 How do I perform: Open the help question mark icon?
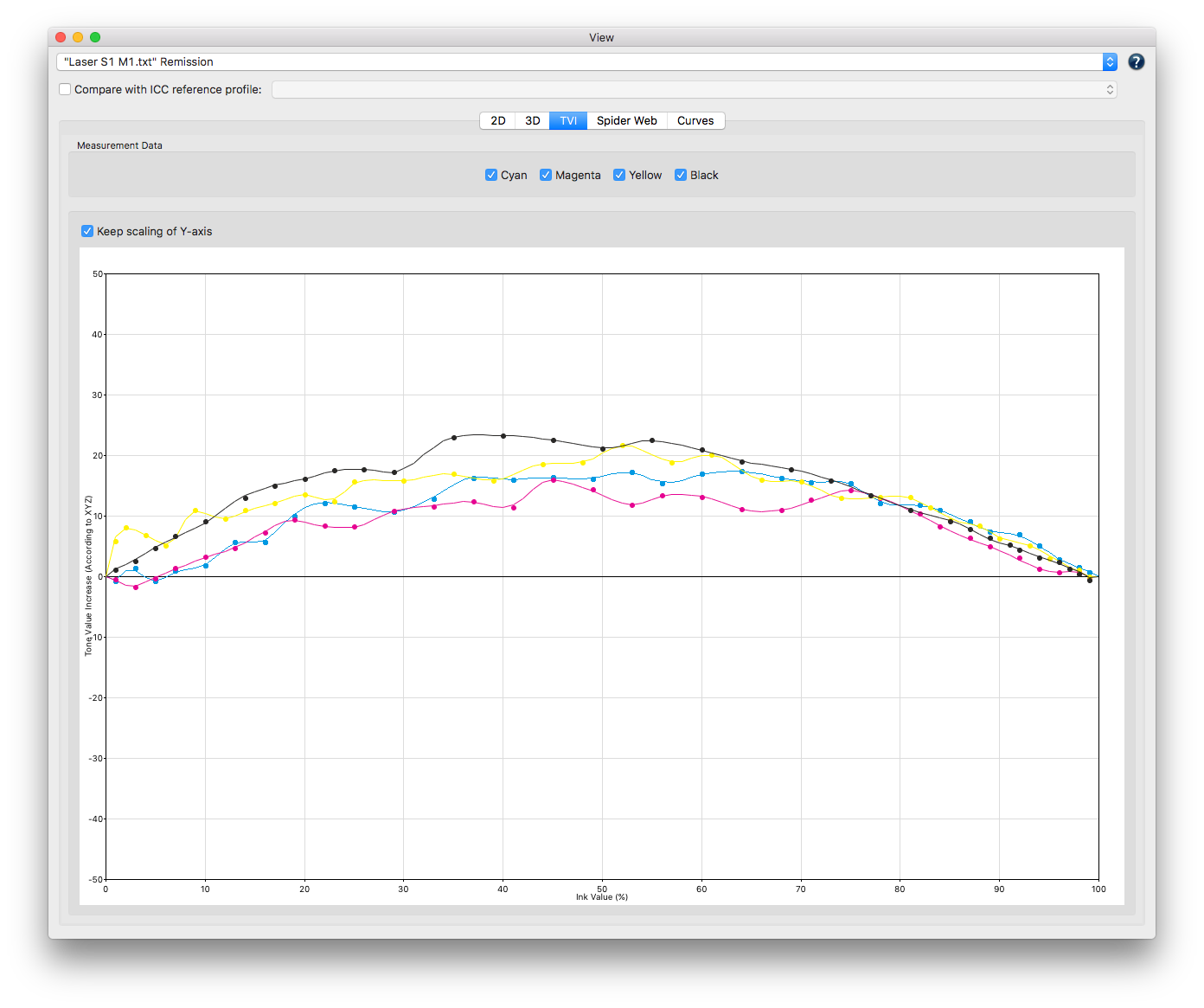coord(1137,61)
